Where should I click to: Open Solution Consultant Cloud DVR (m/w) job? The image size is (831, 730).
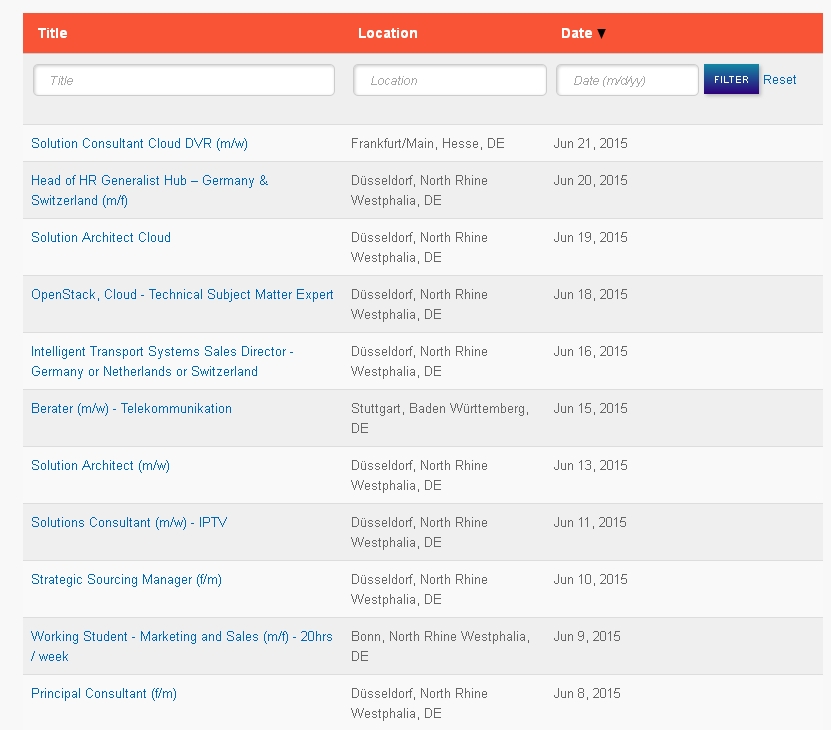[x=139, y=144]
